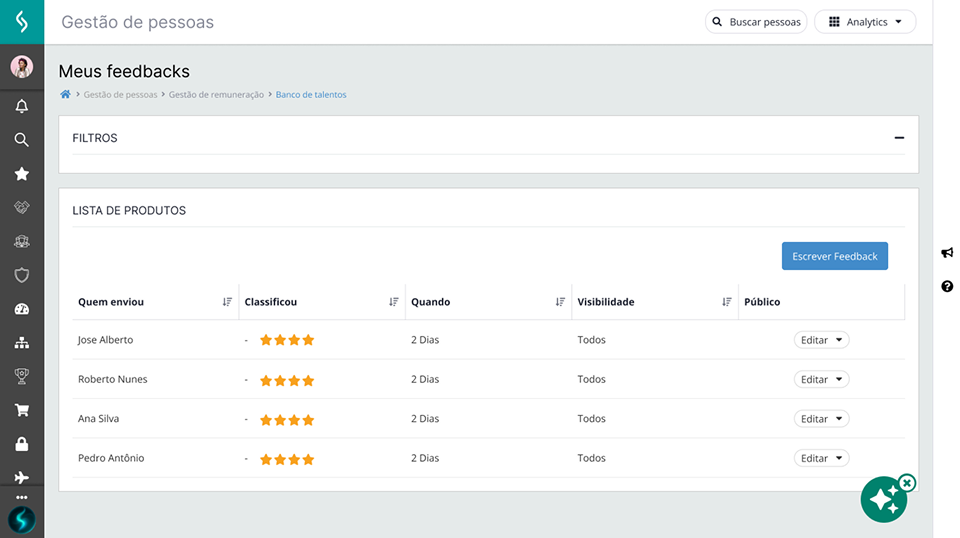Click the help question mark icon
Image resolution: width=960 pixels, height=538 pixels.
(x=947, y=287)
